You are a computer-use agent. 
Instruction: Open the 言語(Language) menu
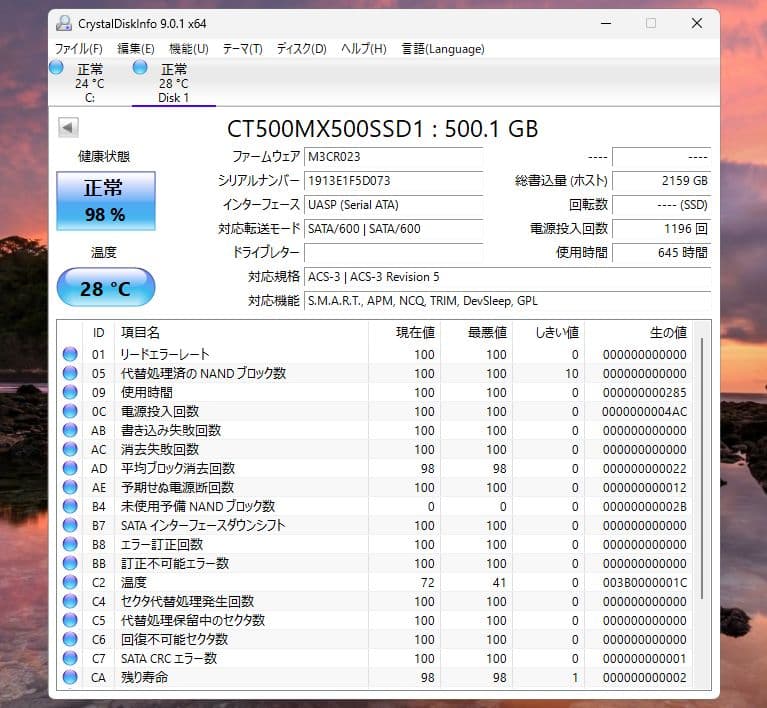(443, 48)
